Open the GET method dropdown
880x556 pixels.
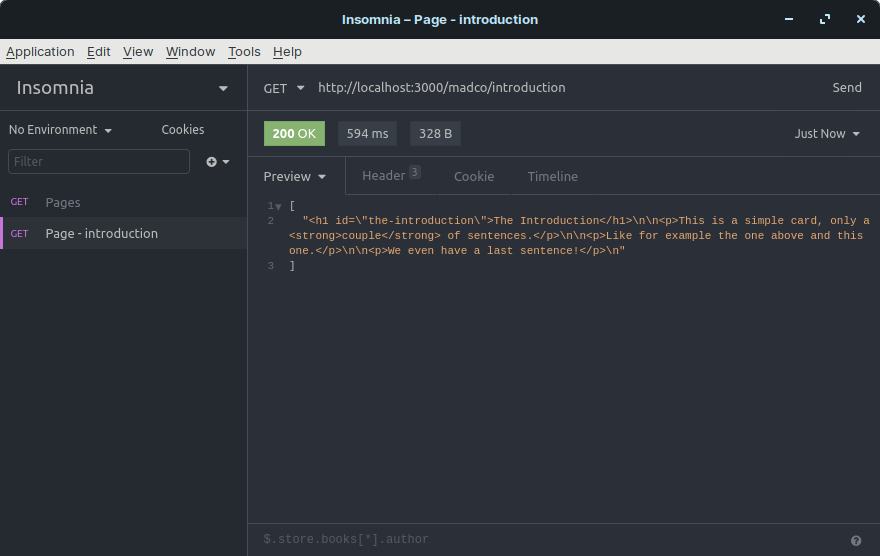point(284,88)
